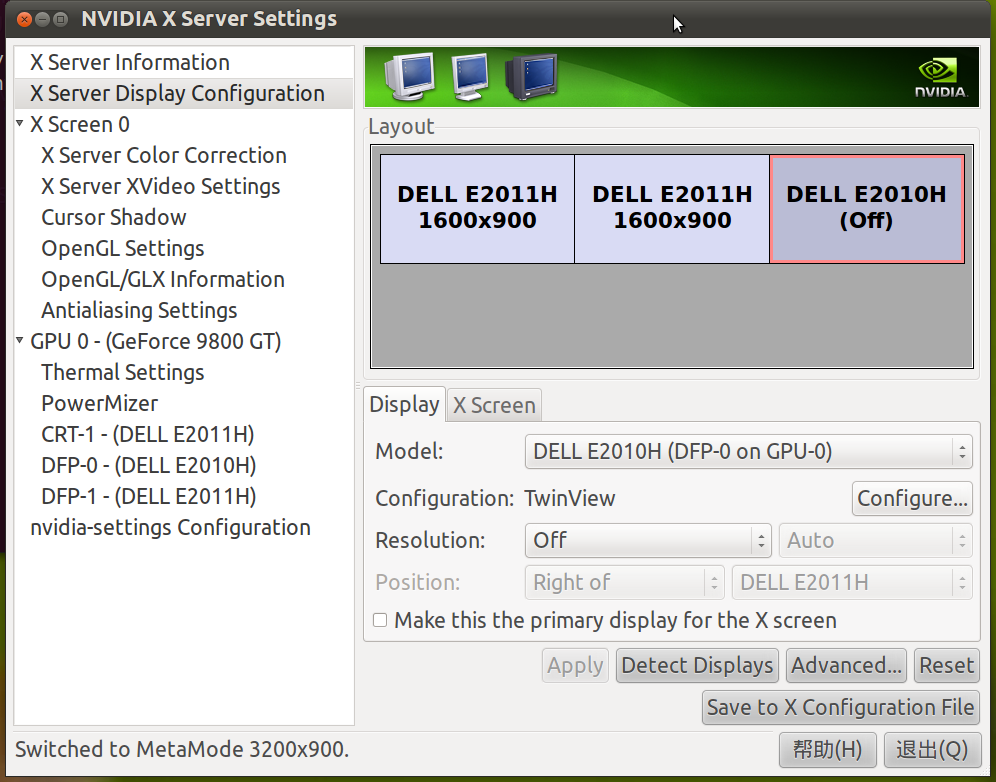The image size is (996, 782).
Task: Click Detect Displays button
Action: point(697,666)
